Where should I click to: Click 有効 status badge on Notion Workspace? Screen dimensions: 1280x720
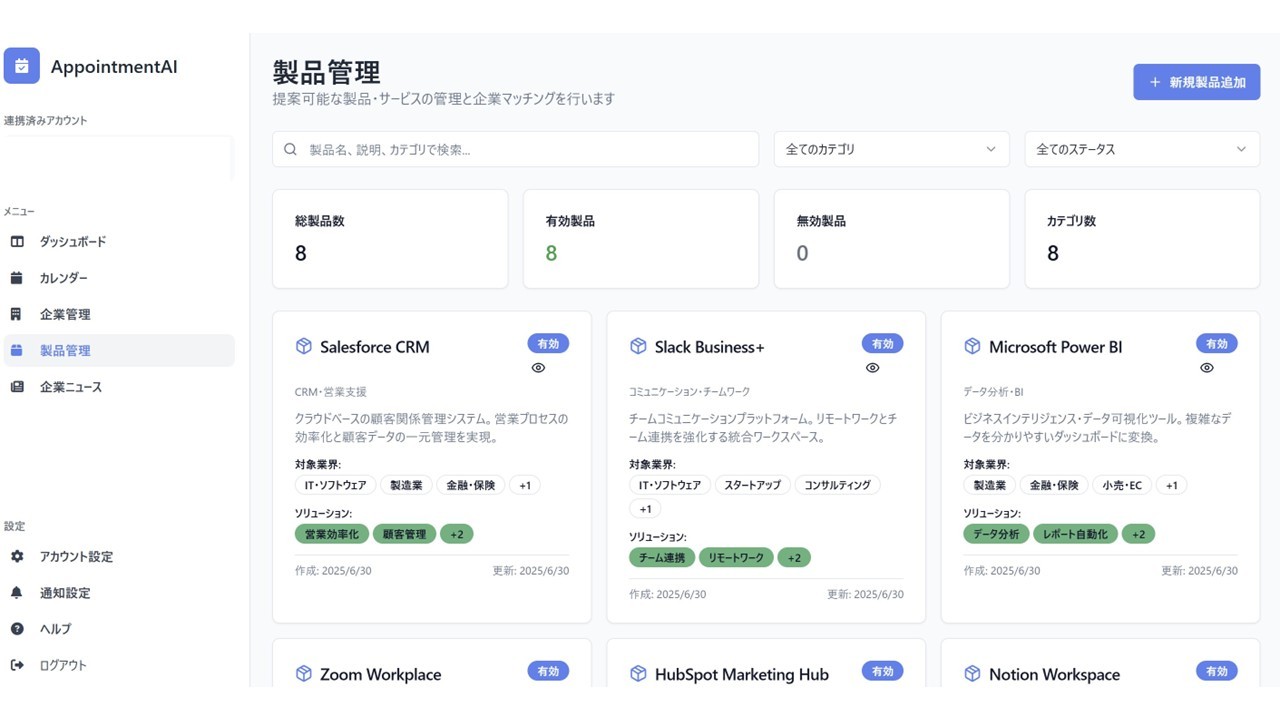(1217, 671)
